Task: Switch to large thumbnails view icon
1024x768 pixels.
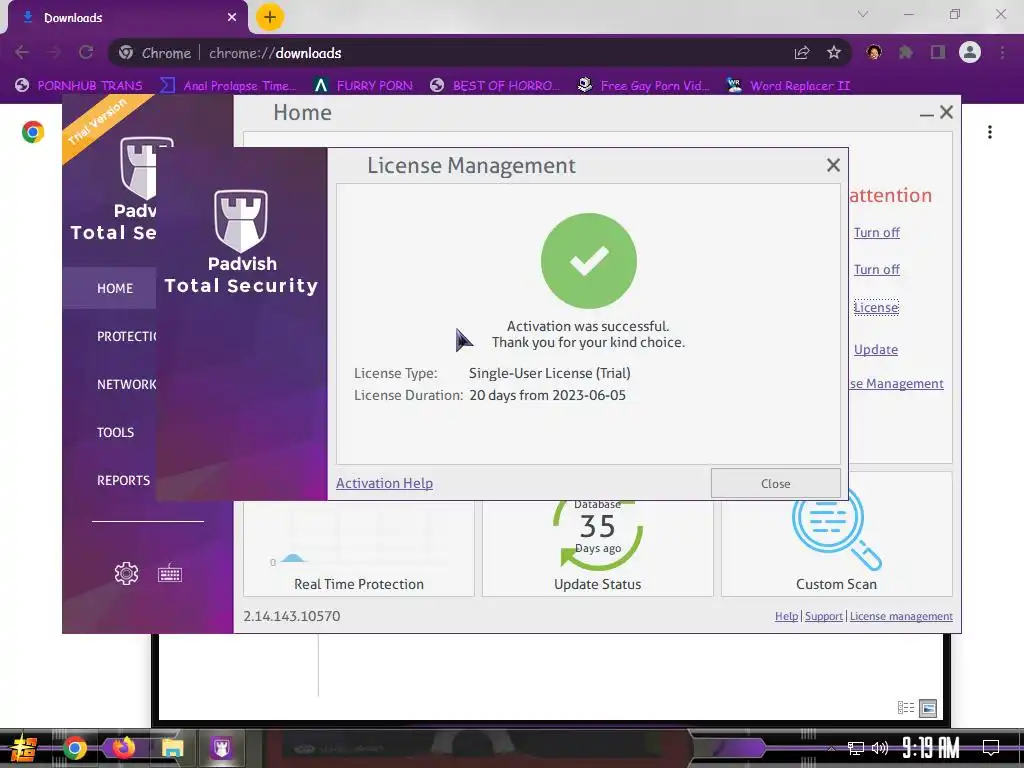Action: (928, 708)
